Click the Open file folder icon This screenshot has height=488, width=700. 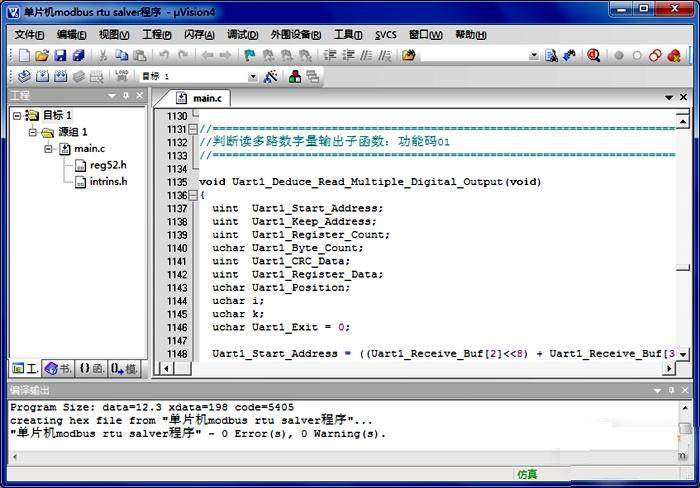[x=40, y=56]
